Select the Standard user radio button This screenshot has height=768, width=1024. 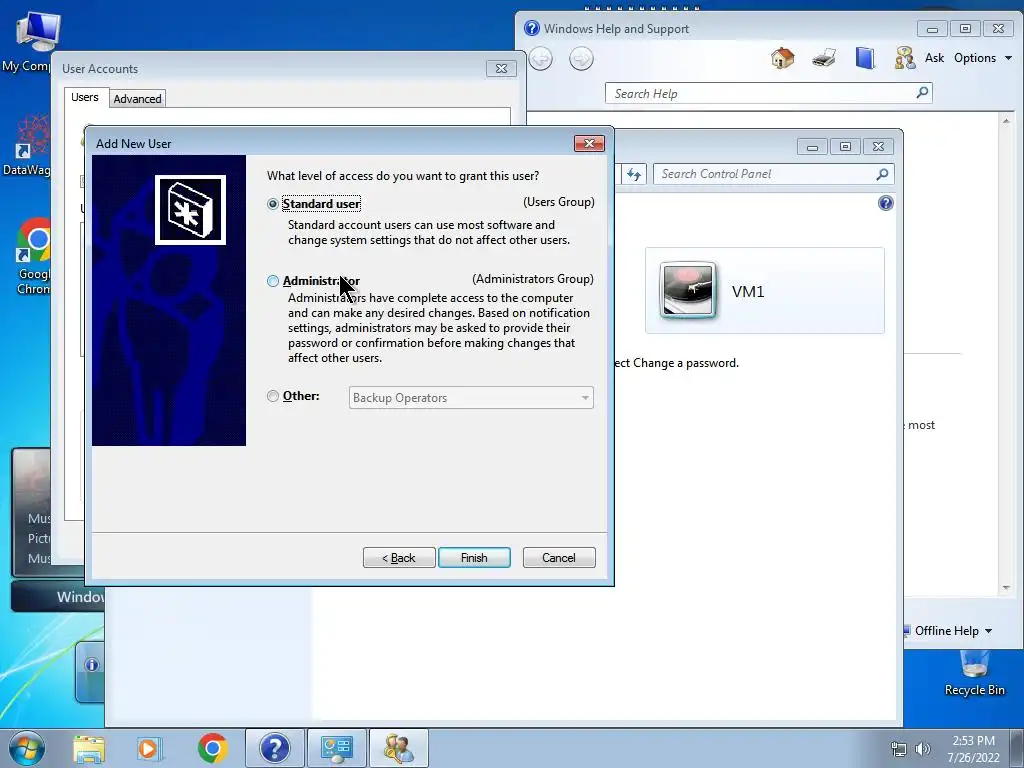273,204
